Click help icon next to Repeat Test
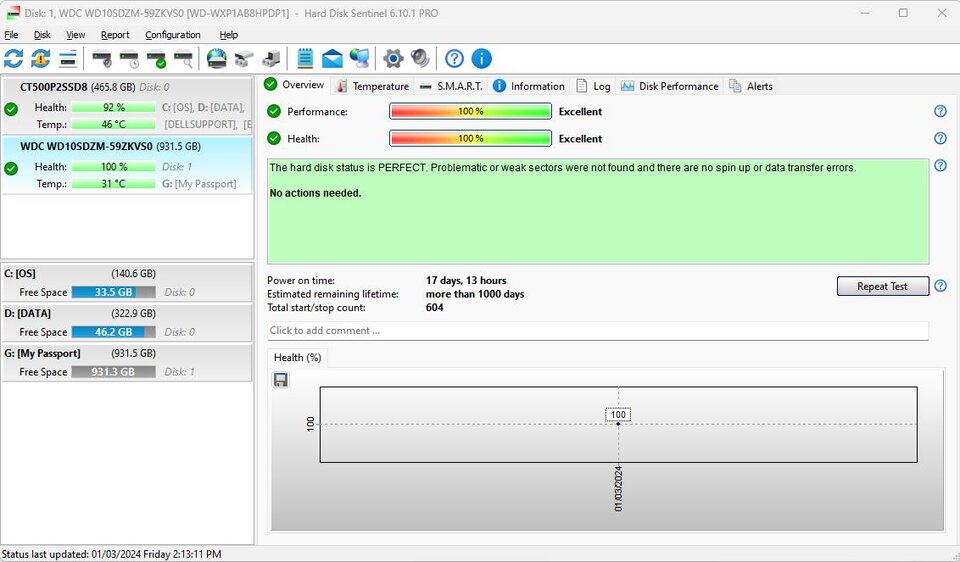Screen dimensions: 960x562 coord(940,286)
